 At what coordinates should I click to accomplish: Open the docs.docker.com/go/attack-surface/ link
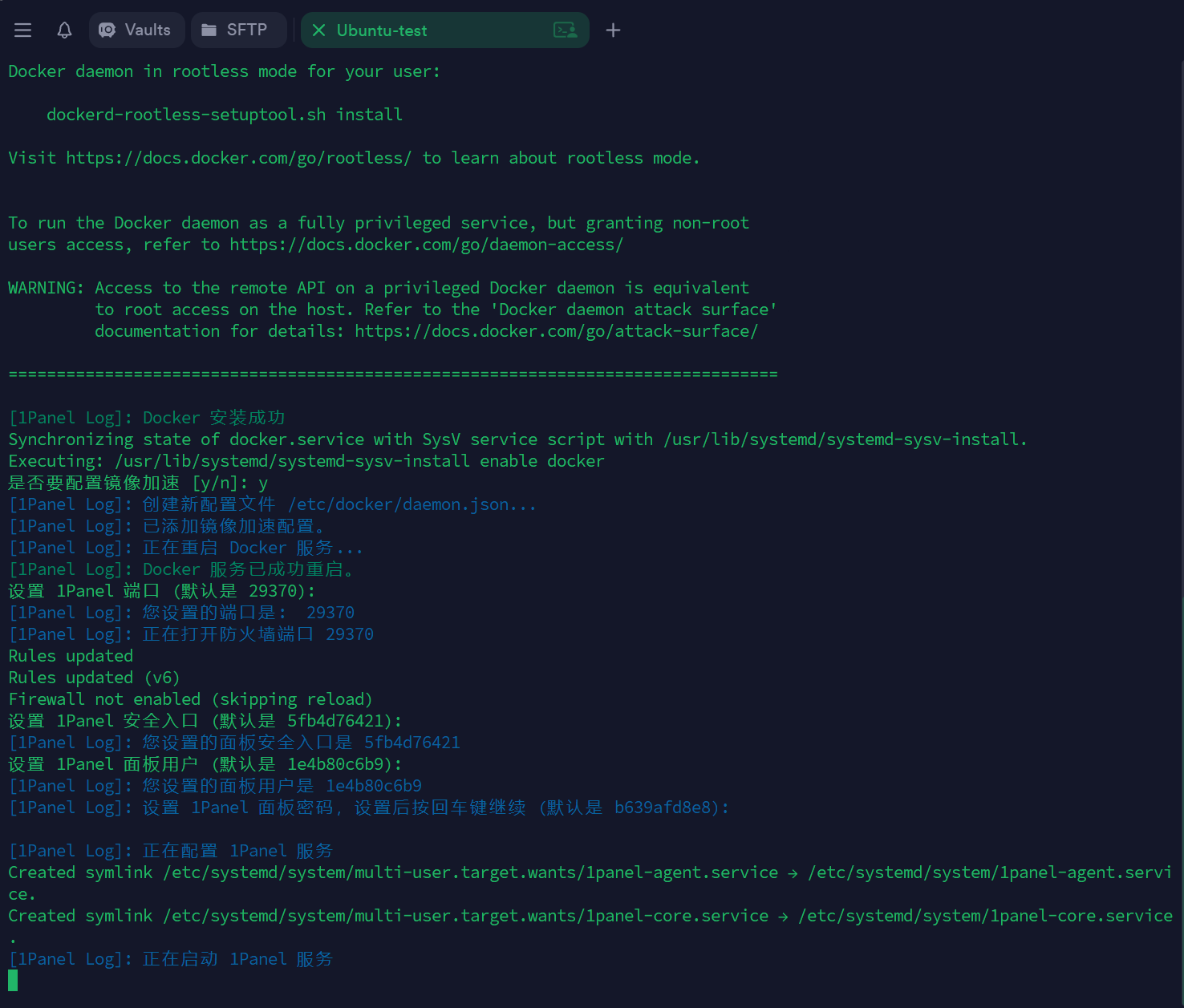pos(556,331)
